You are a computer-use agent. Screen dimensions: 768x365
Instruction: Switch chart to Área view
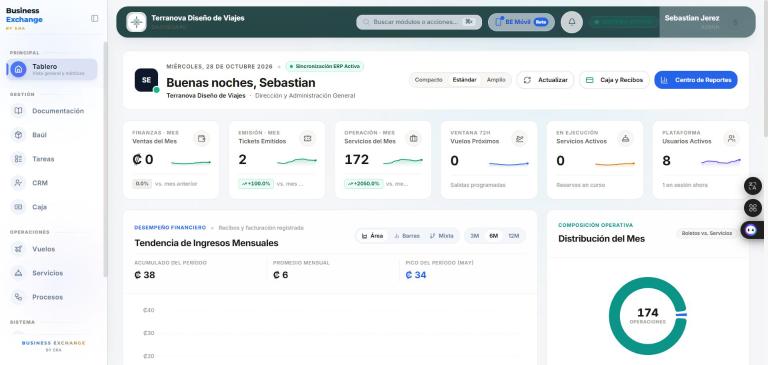point(372,236)
